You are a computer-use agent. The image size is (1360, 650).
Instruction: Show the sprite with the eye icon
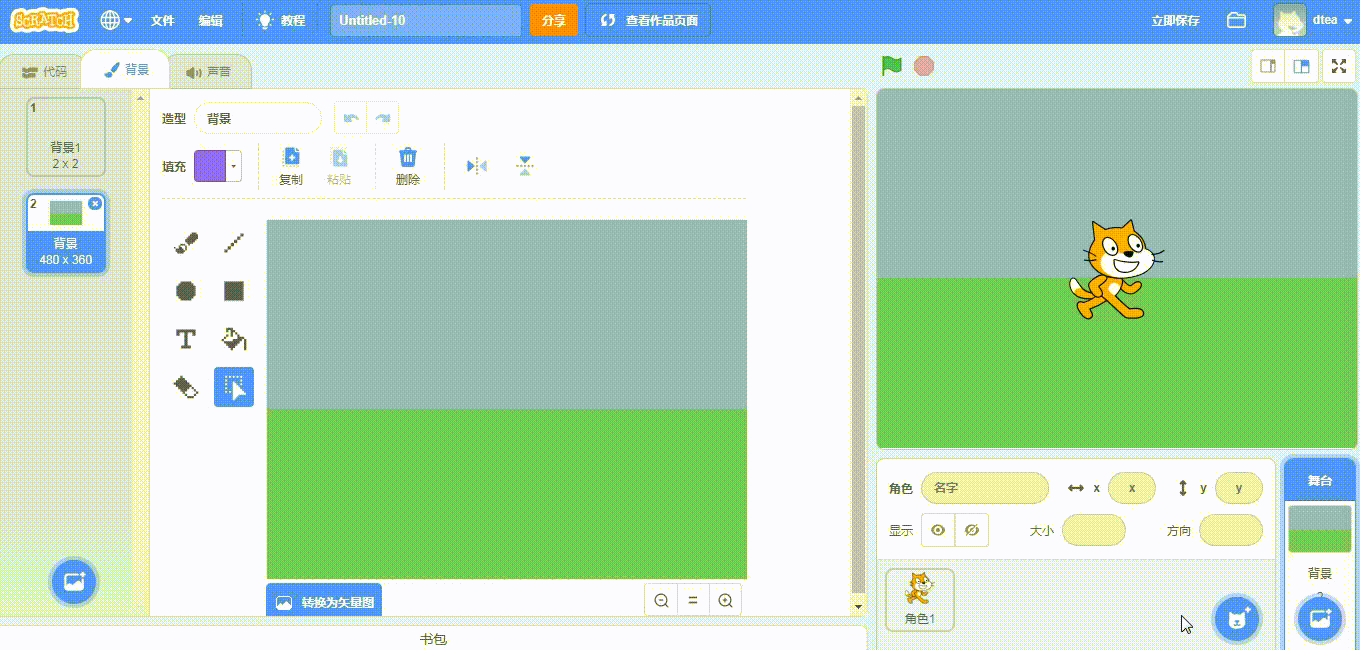pos(938,530)
